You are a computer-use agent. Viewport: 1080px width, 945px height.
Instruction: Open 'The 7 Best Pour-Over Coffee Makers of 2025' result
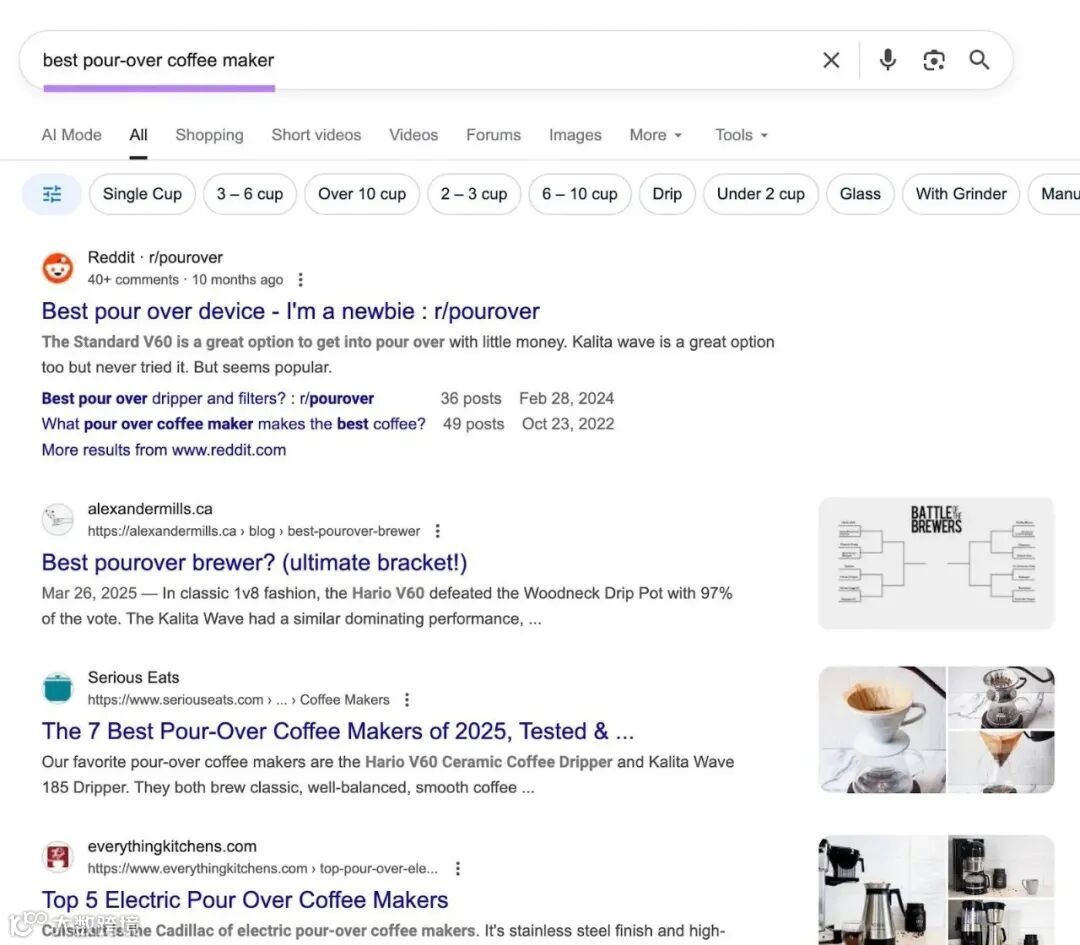338,731
